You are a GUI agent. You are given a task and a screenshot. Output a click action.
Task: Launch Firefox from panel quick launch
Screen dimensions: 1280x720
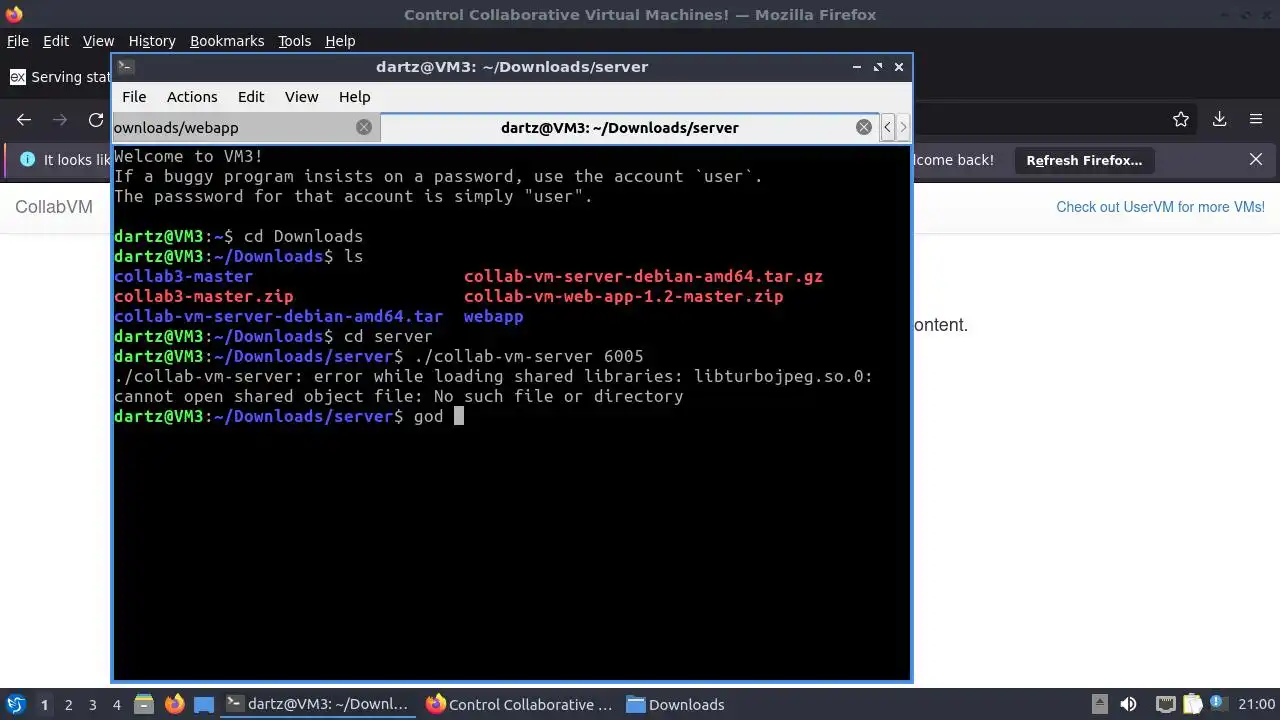[x=174, y=704]
